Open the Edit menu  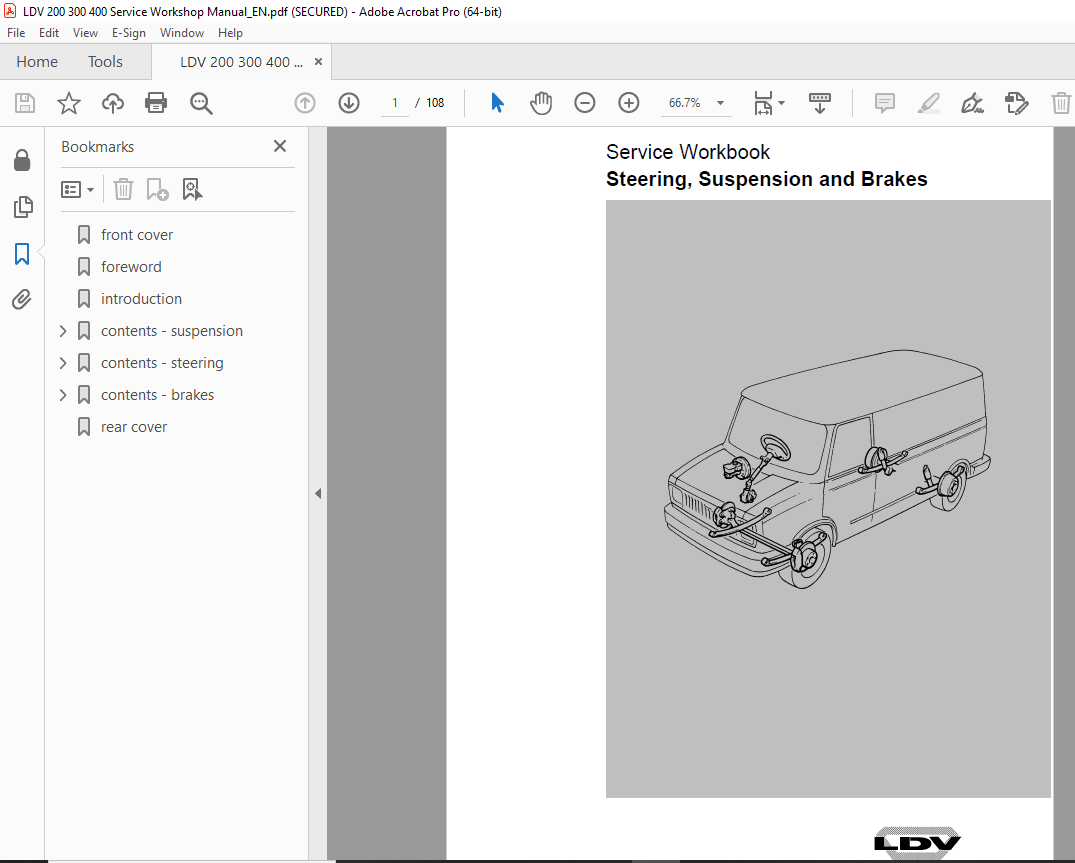[x=49, y=33]
